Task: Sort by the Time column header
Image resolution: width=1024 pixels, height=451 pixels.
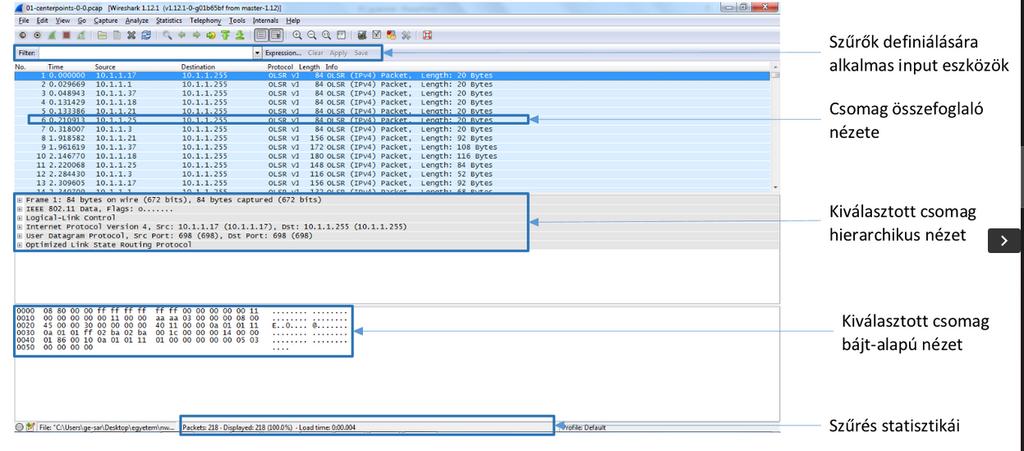Action: 56,67
